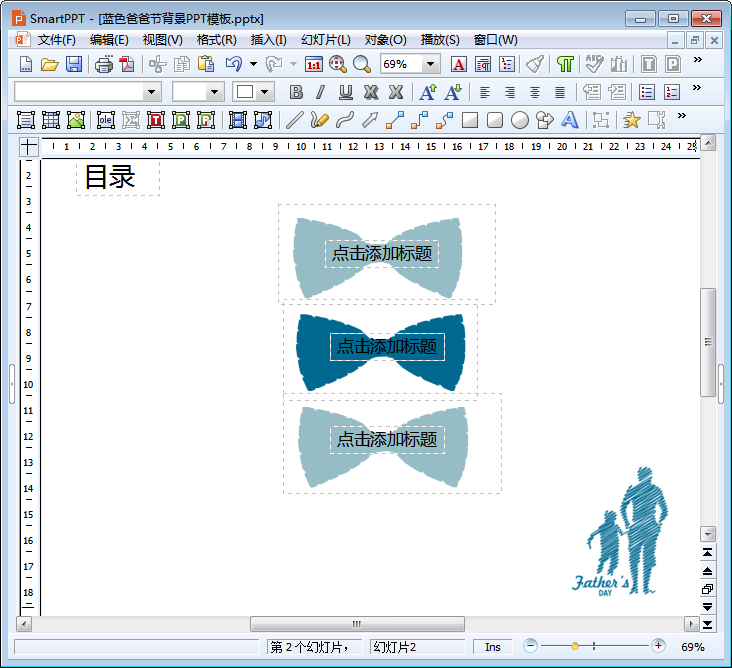Increase font size icon
This screenshot has height=668, width=732.
pyautogui.click(x=428, y=92)
